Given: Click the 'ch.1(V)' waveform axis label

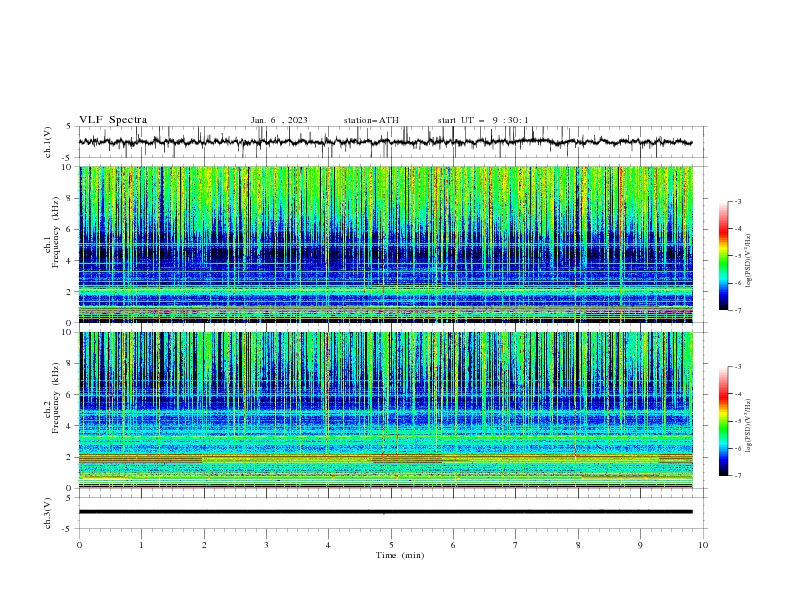Looking at the screenshot, I should [x=48, y=142].
